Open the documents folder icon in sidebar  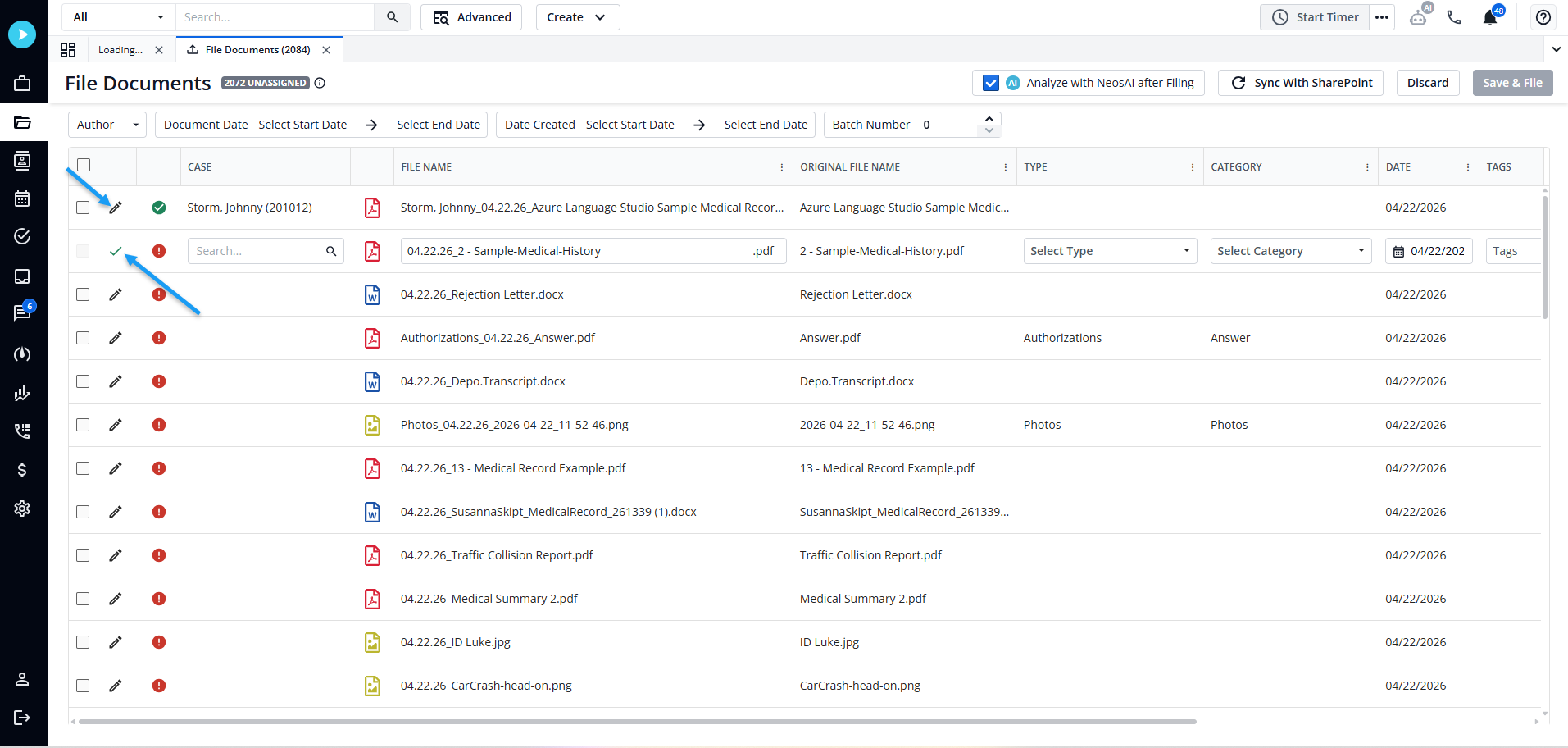point(22,122)
